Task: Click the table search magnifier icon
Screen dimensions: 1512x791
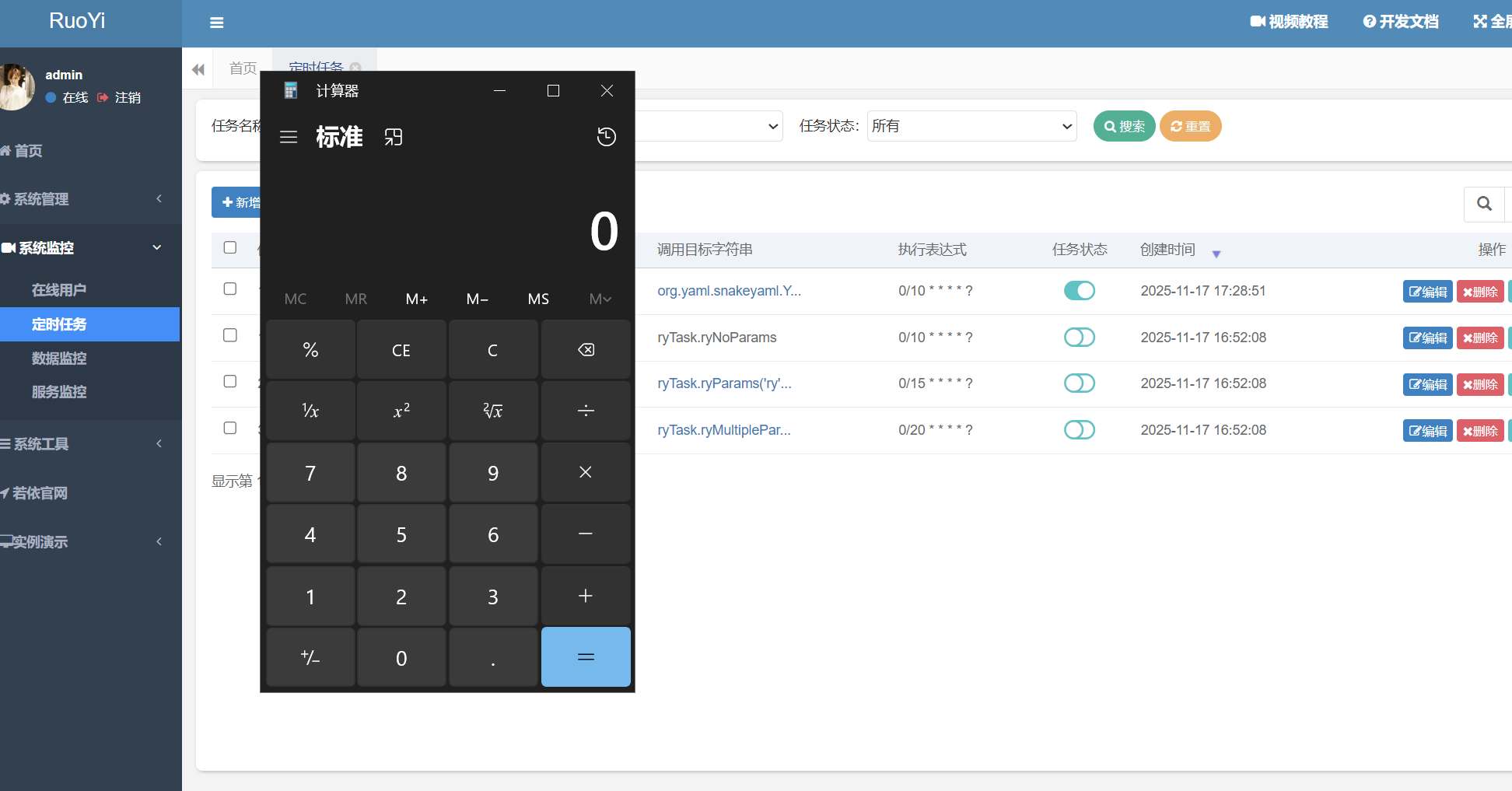Action: coord(1484,204)
